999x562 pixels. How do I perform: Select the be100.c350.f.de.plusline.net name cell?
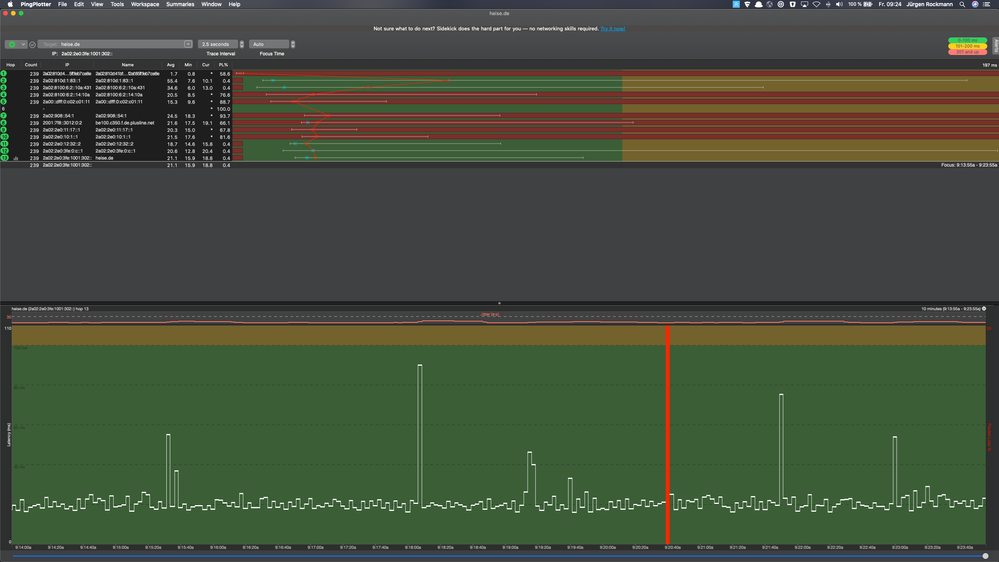pos(125,123)
